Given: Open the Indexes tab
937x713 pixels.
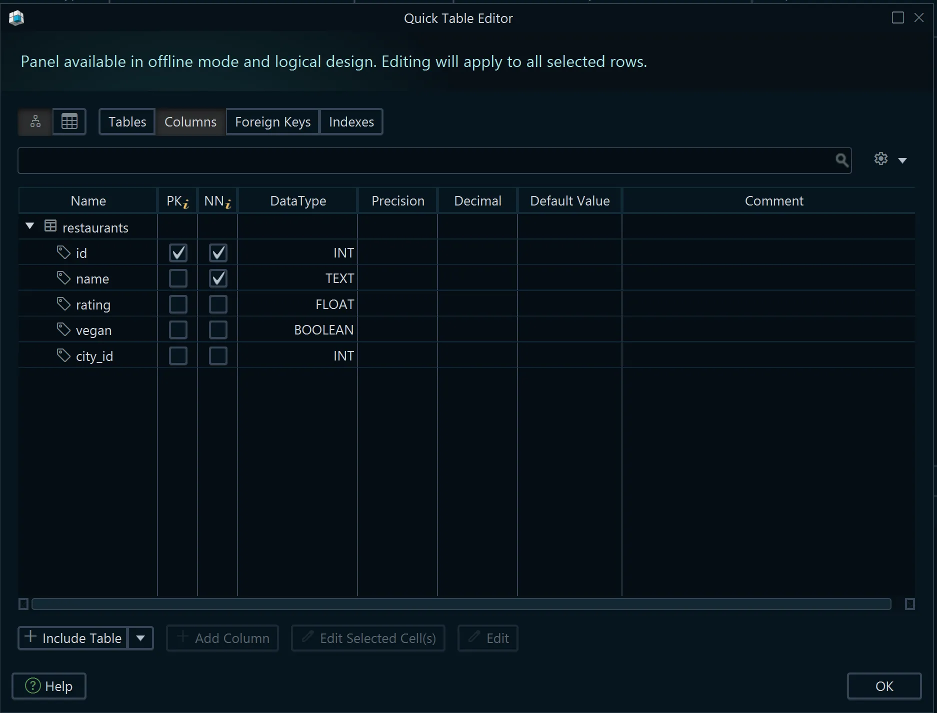Looking at the screenshot, I should 351,122.
